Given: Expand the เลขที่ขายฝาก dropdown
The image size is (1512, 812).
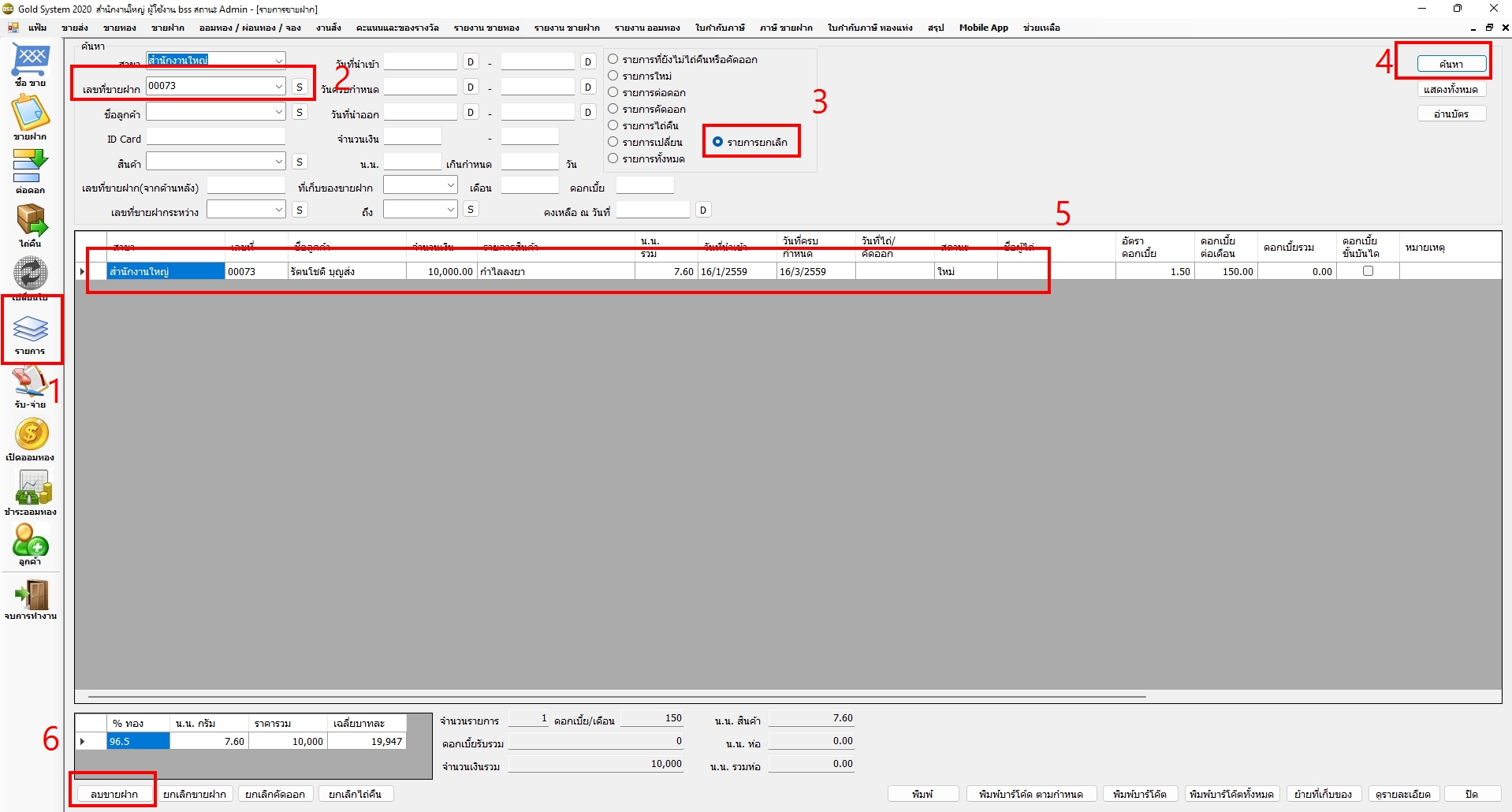Looking at the screenshot, I should [x=278, y=86].
